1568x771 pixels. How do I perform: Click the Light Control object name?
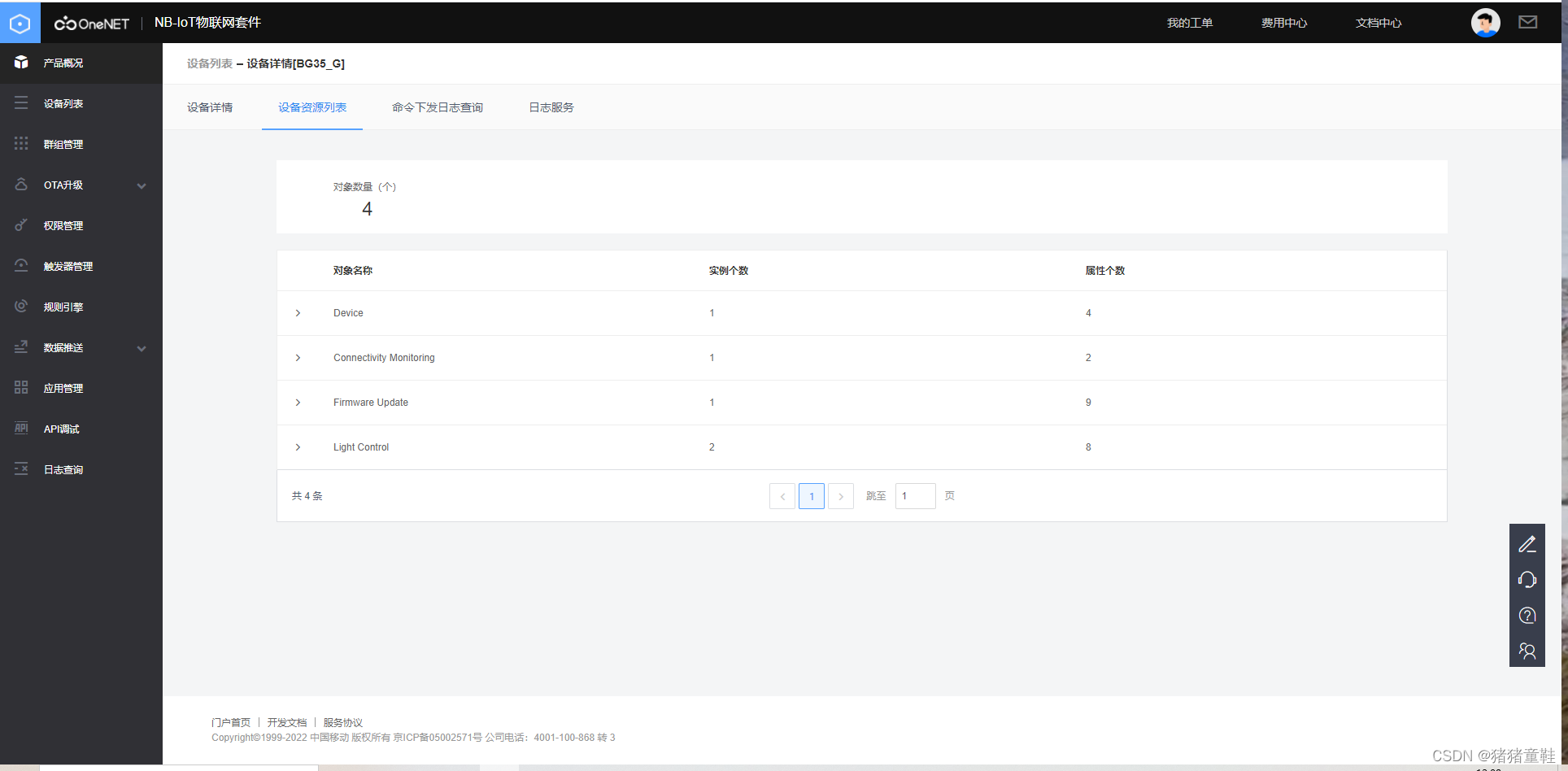click(361, 447)
